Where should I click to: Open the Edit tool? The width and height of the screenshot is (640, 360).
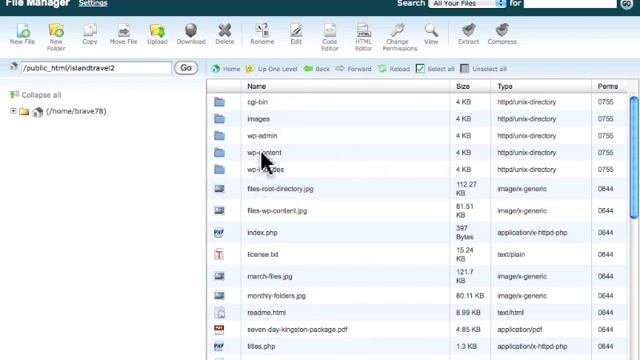click(296, 34)
